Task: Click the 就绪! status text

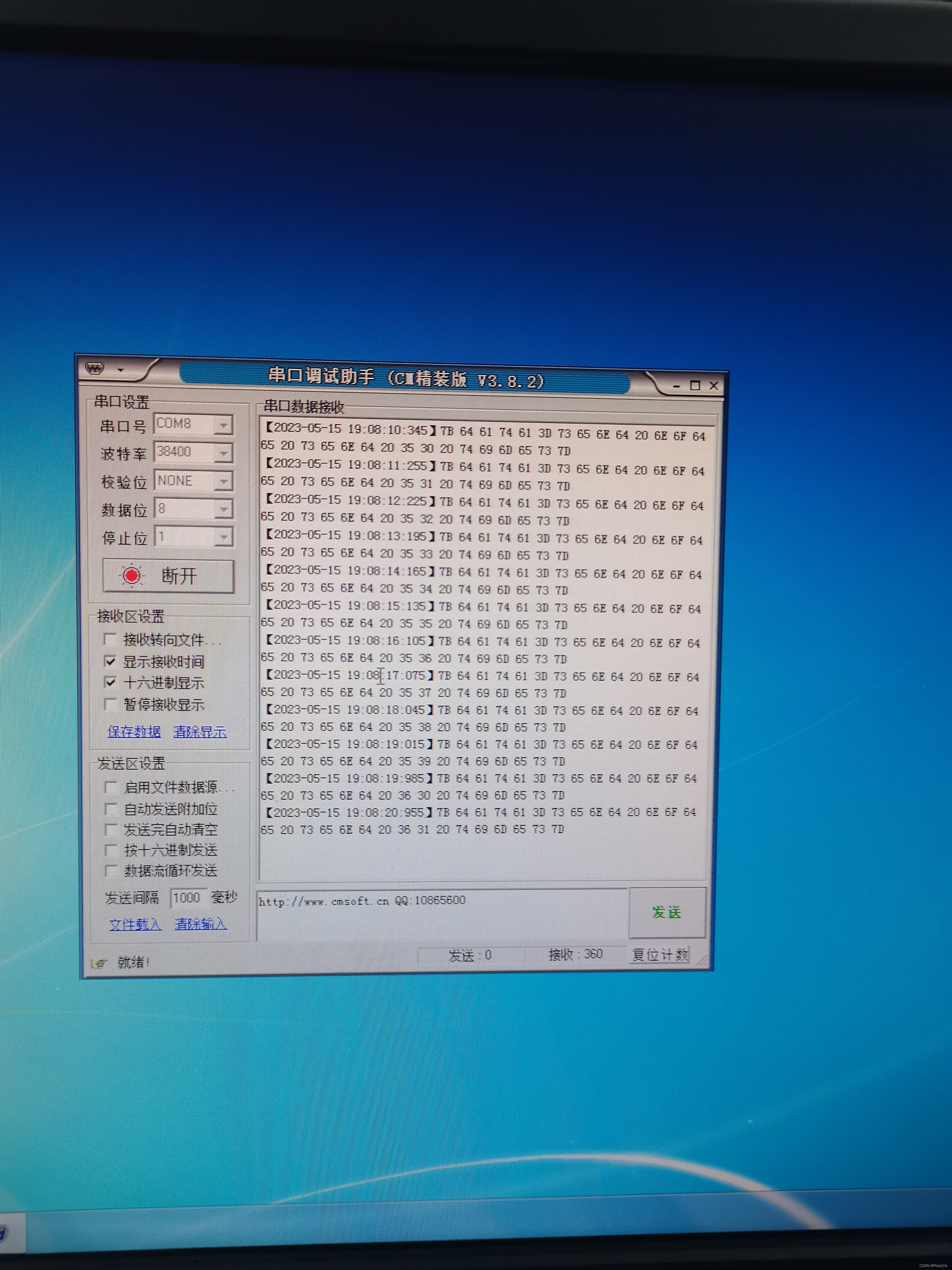Action: coord(134,962)
